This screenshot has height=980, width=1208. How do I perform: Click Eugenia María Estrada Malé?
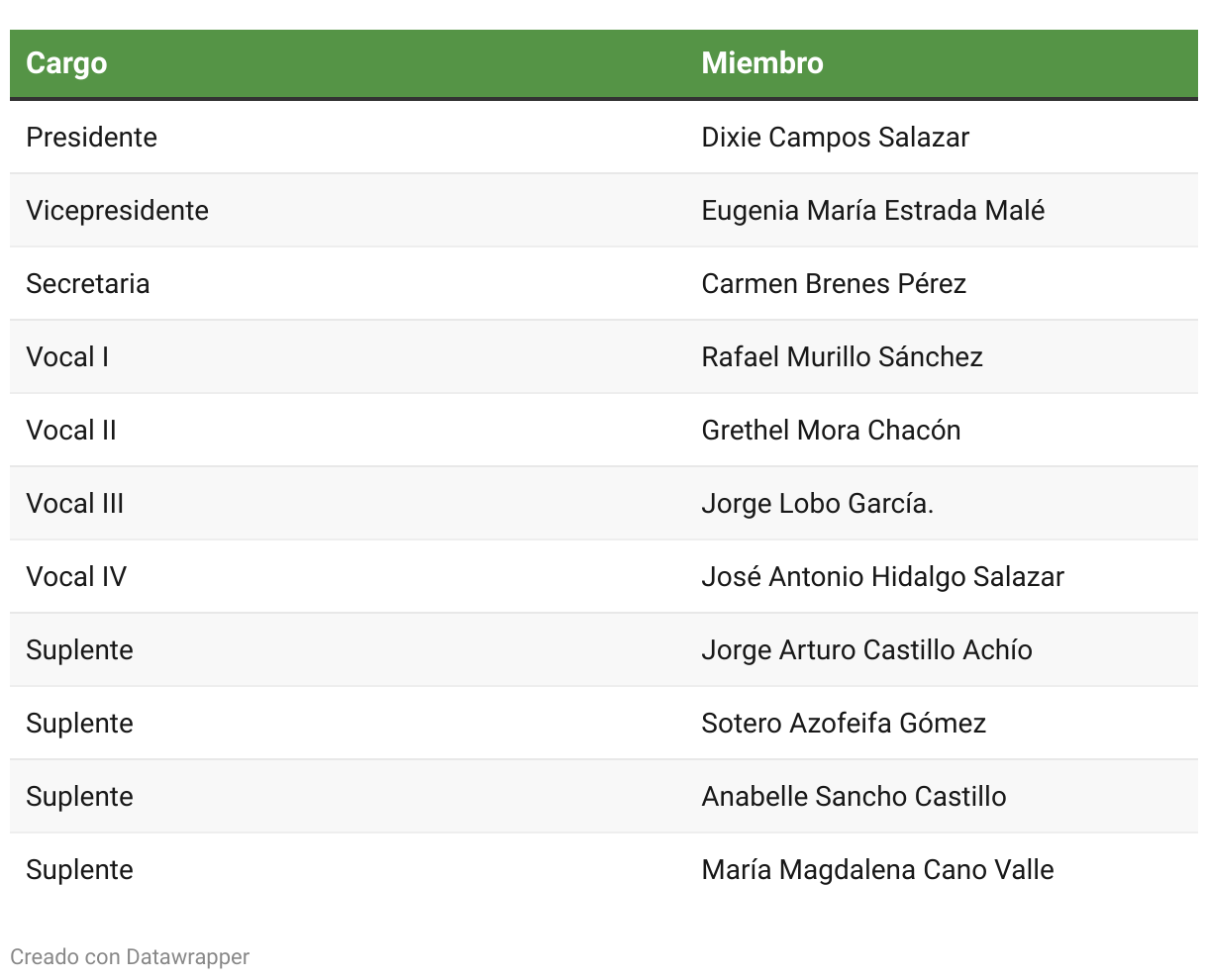coord(872,210)
